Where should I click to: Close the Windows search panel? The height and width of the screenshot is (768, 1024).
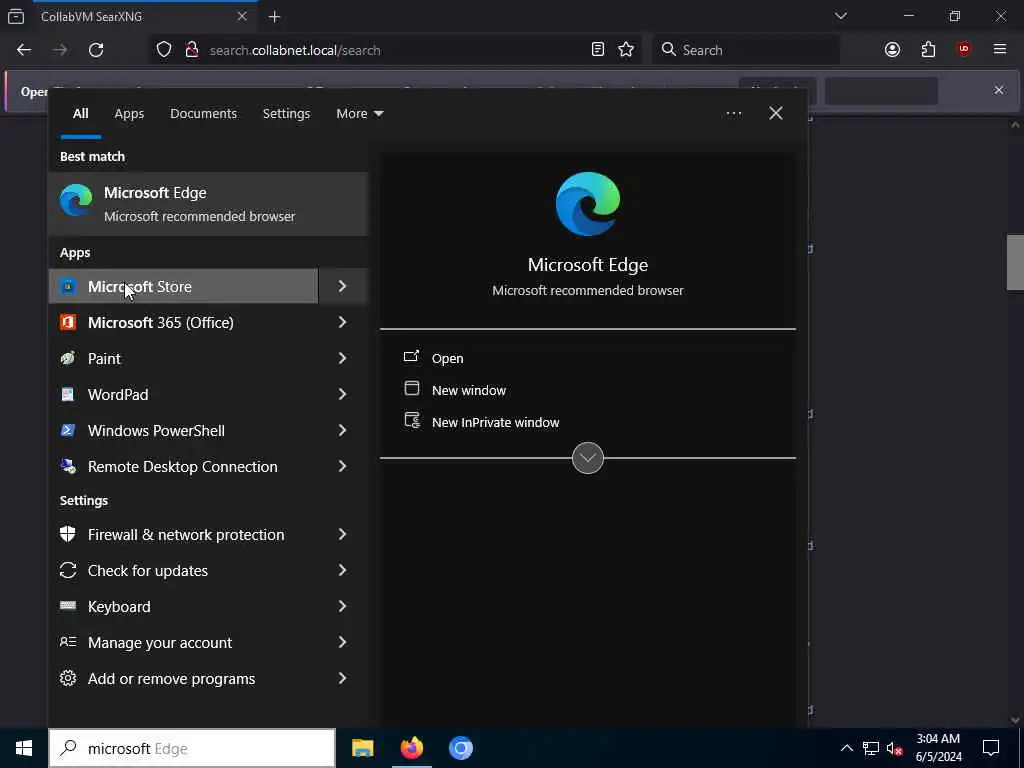[x=776, y=114]
